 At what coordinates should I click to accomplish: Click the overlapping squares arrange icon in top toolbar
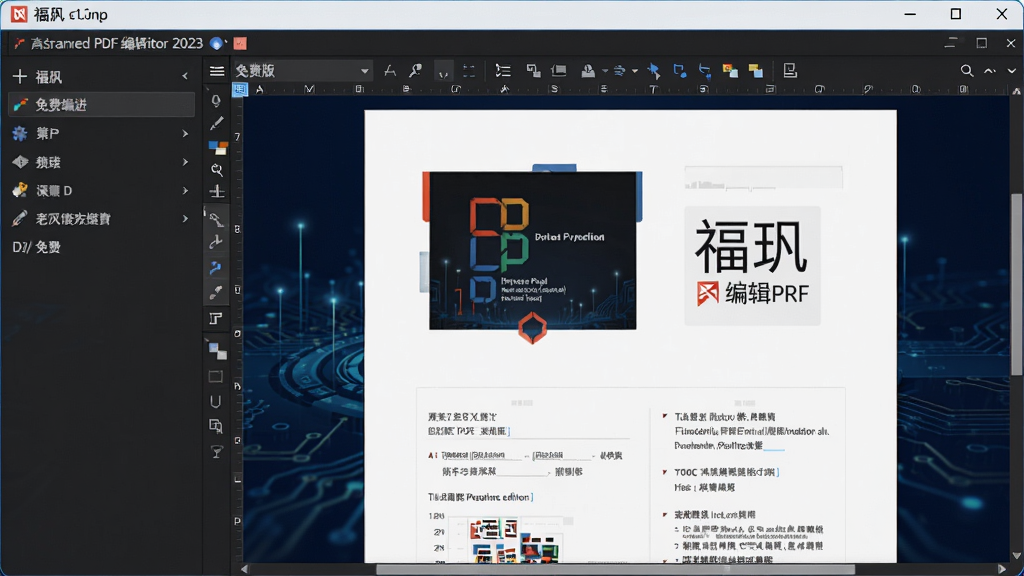533,71
